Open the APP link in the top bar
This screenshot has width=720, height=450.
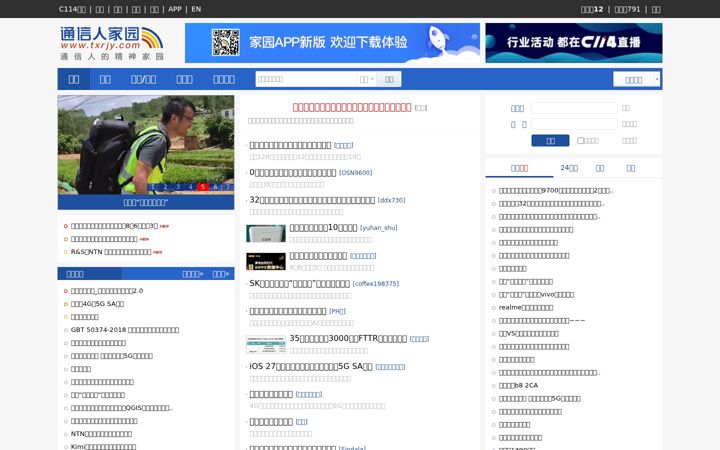[174, 9]
